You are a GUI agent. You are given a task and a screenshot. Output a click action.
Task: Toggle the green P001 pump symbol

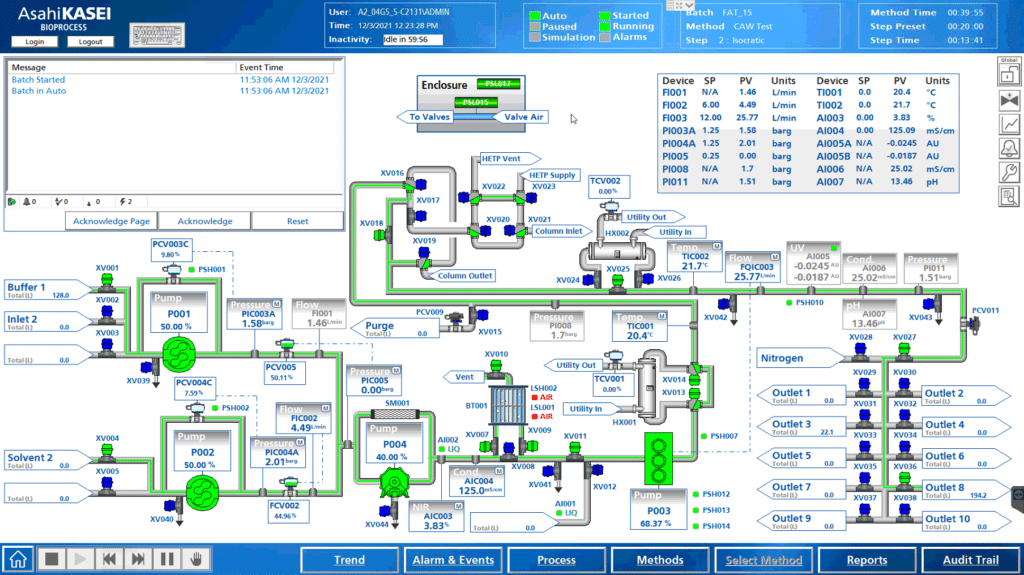[179, 353]
